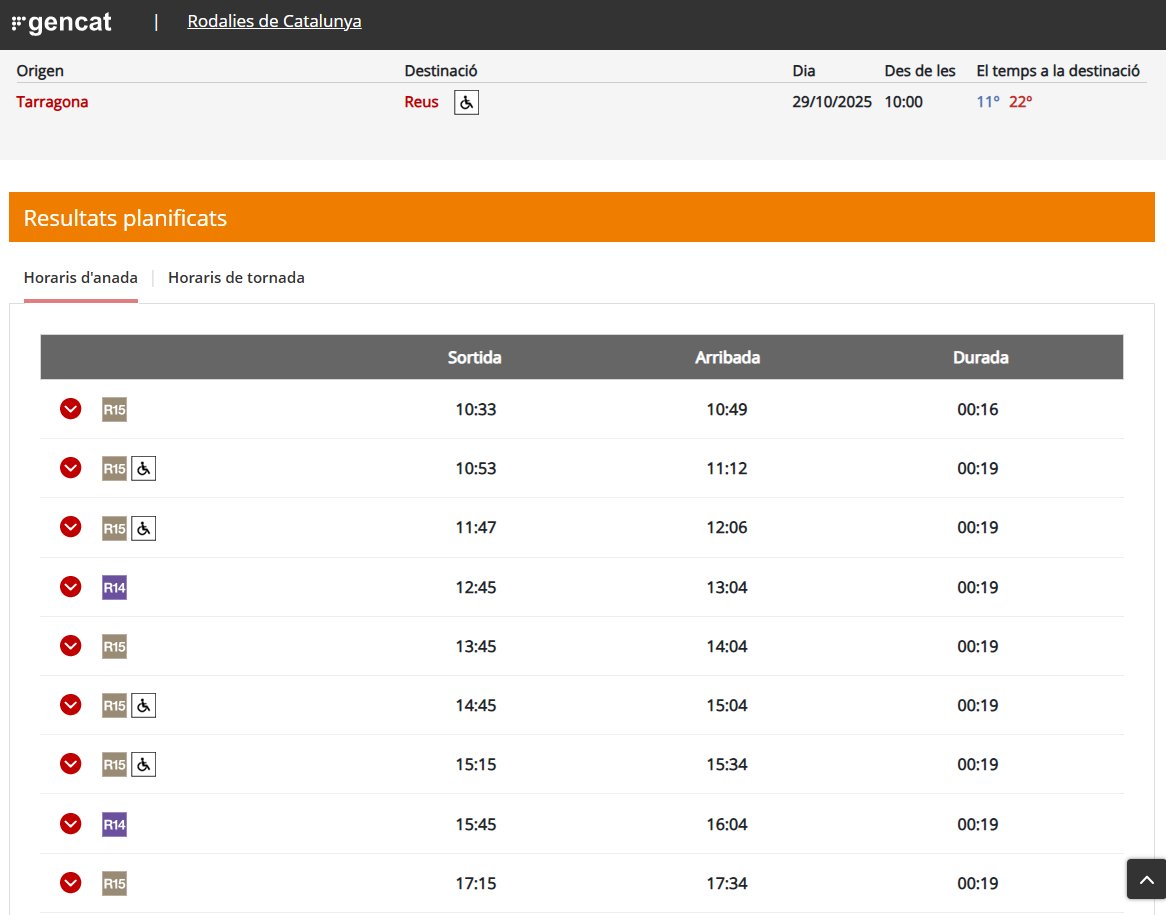Click the gencat logo
This screenshot has height=915, width=1166.
[62, 23]
